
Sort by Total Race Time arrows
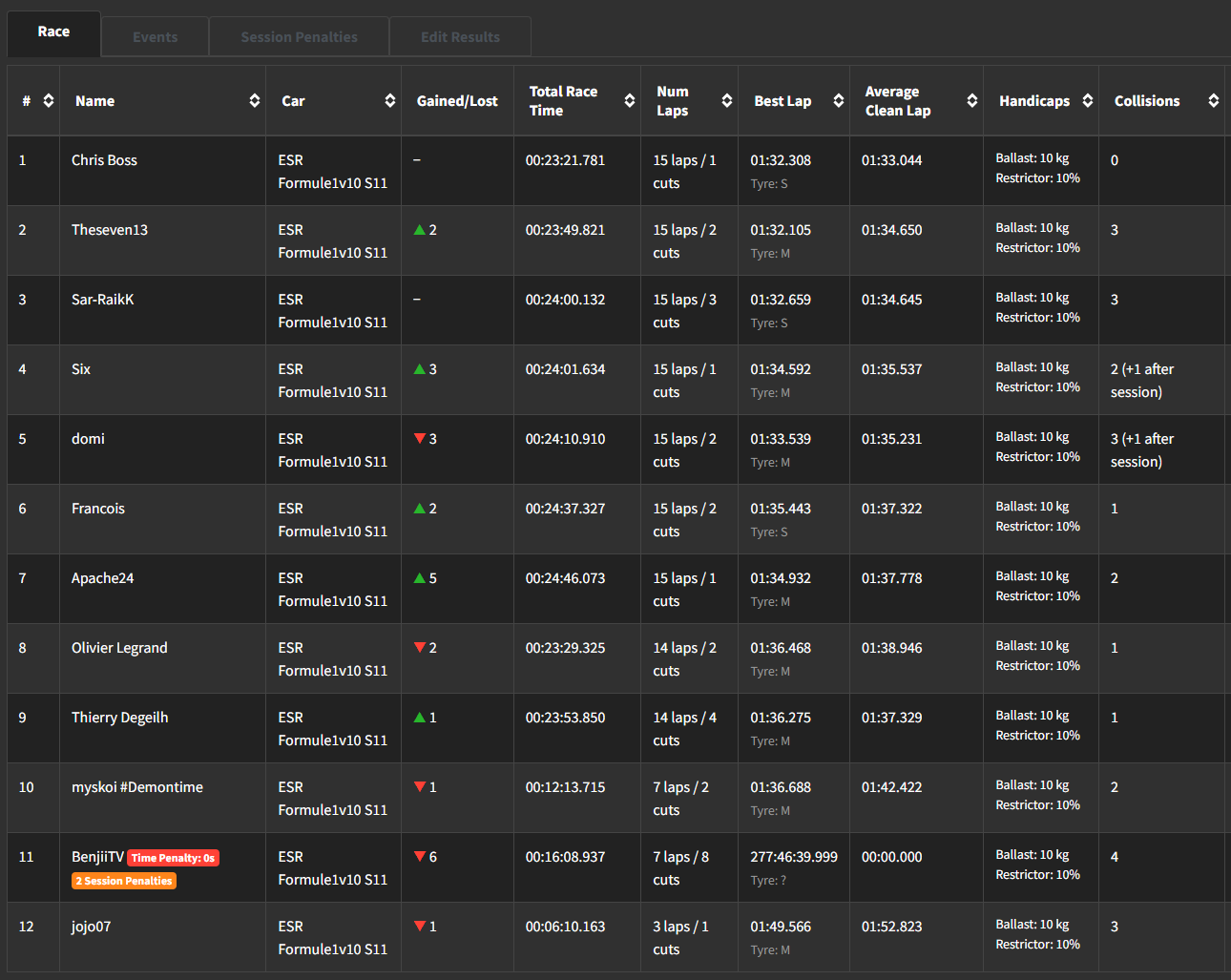click(630, 101)
